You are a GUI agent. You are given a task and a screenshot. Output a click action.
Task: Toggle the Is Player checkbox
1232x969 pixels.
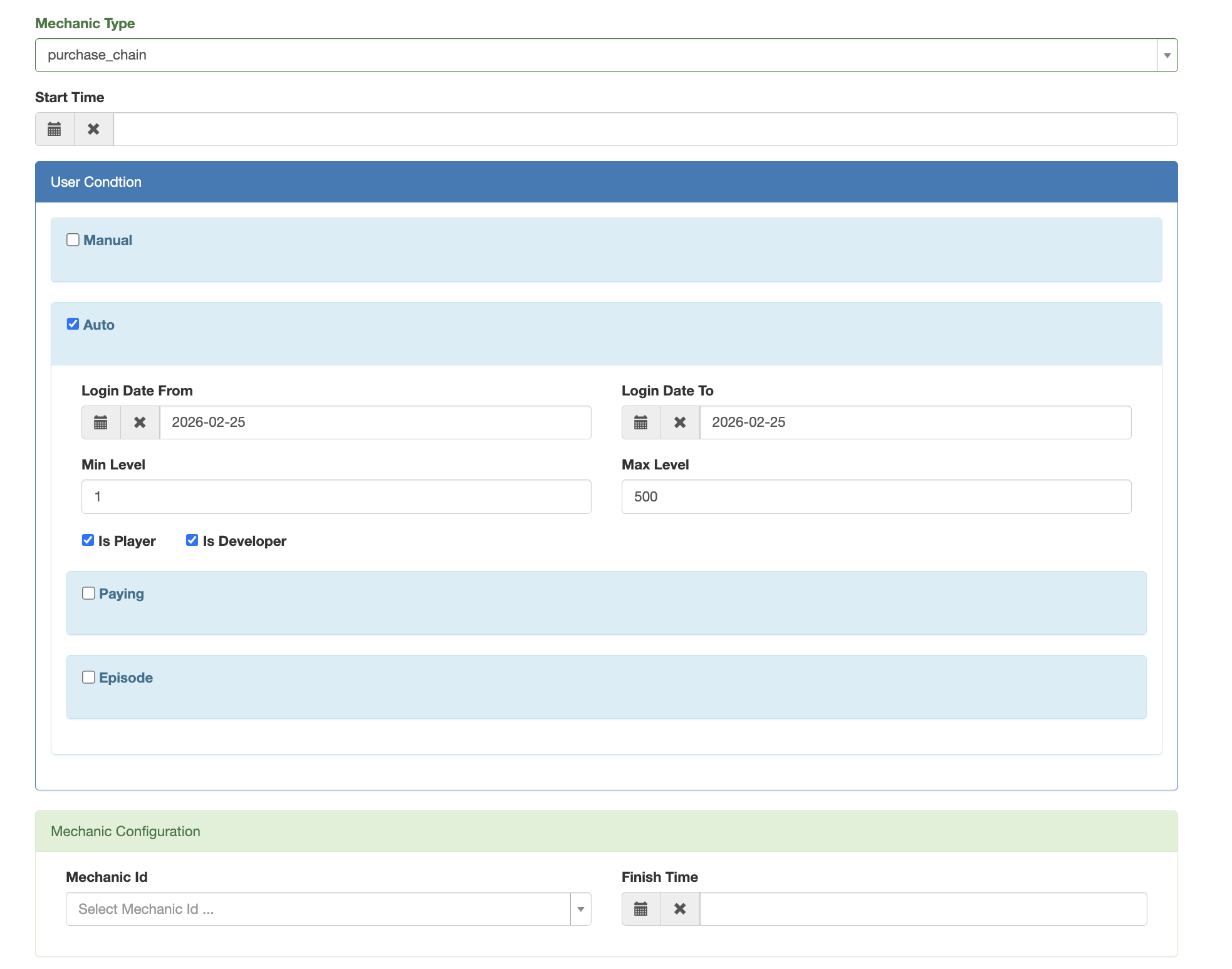tap(88, 540)
